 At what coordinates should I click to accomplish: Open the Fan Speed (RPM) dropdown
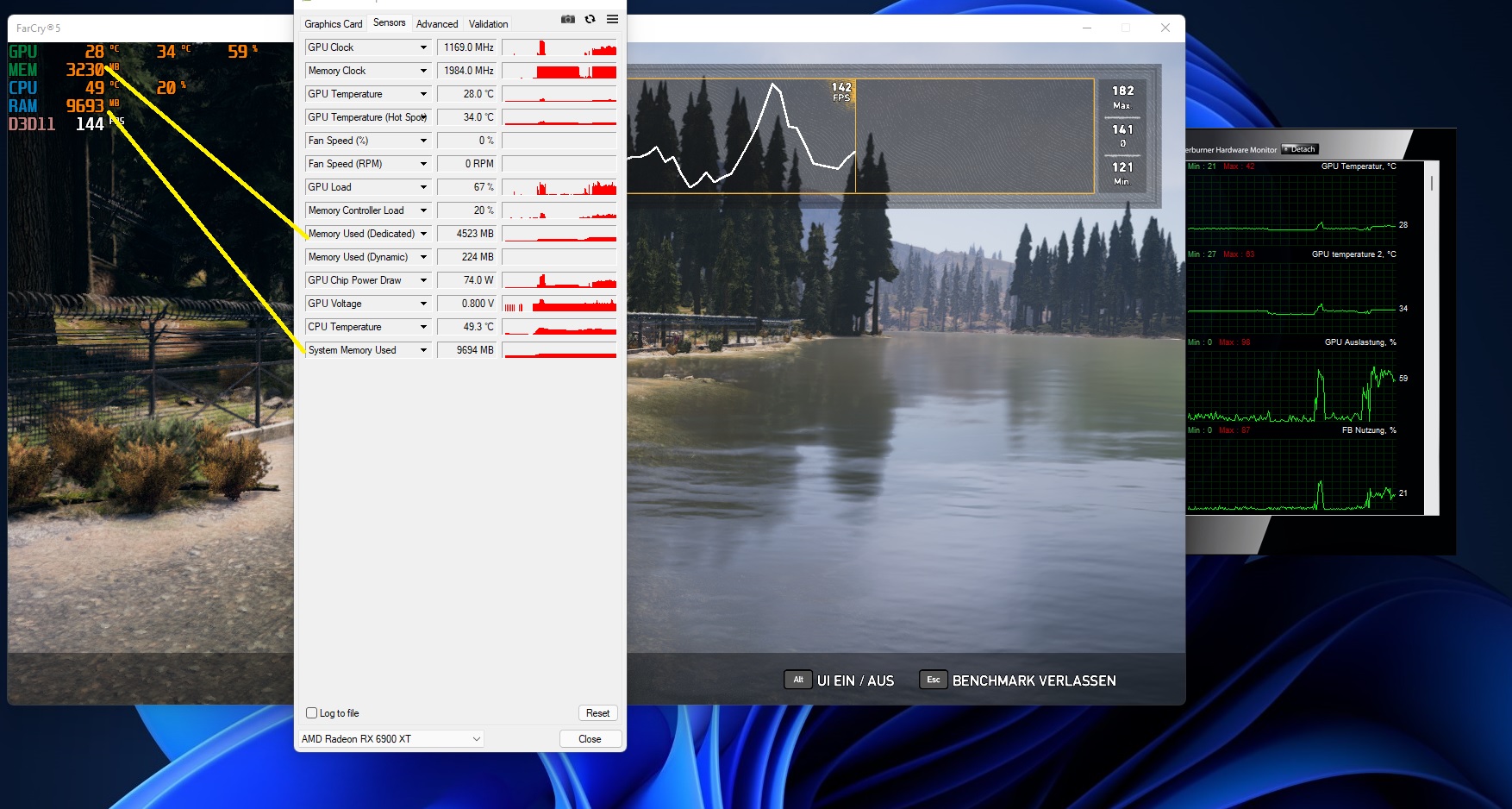[423, 164]
